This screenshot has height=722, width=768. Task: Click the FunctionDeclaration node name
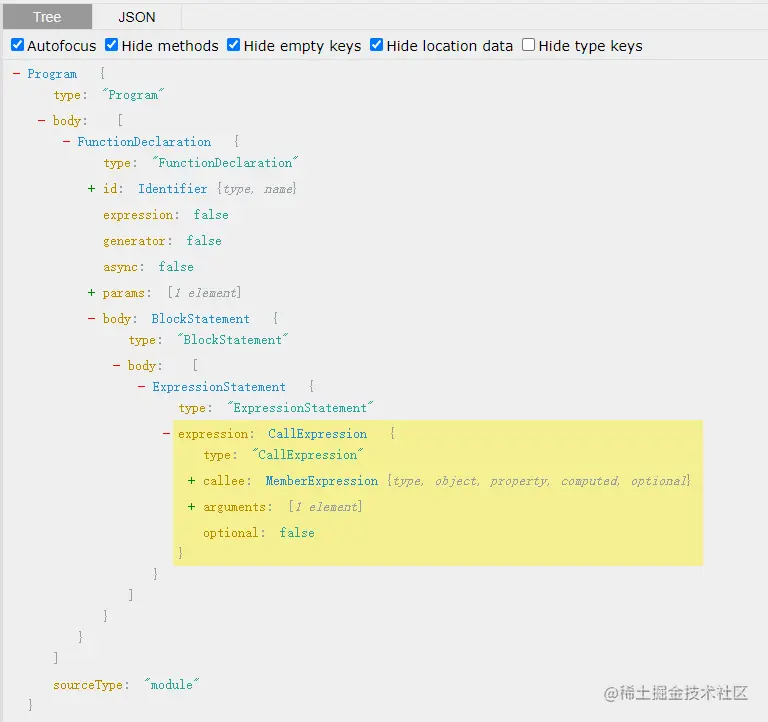point(144,142)
